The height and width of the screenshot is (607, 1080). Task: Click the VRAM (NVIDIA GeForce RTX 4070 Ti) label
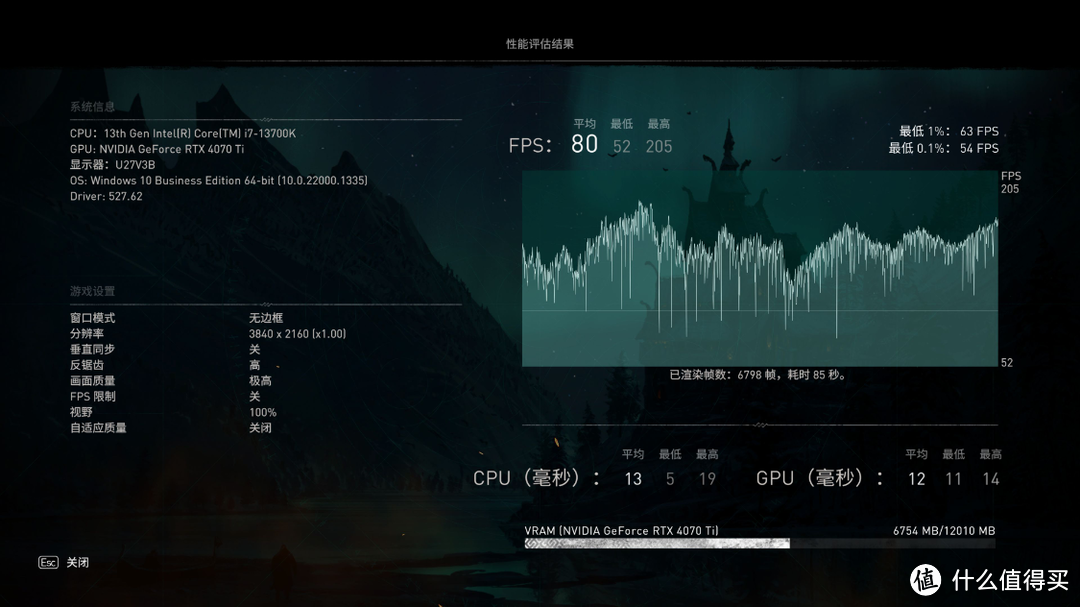621,531
